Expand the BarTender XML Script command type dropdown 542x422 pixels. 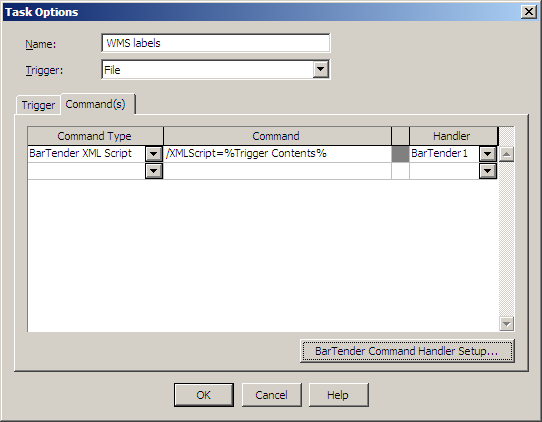[x=153, y=154]
